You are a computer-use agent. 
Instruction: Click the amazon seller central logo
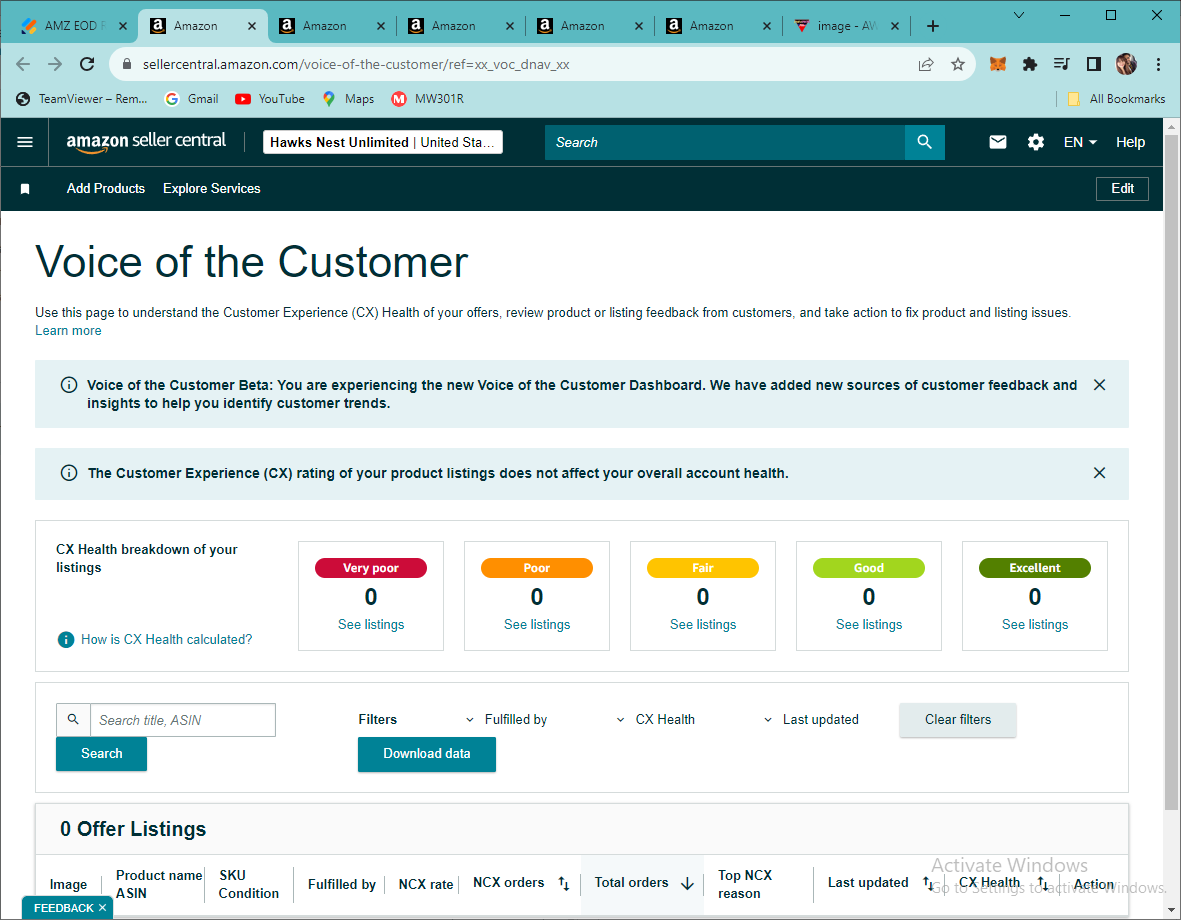tap(146, 142)
